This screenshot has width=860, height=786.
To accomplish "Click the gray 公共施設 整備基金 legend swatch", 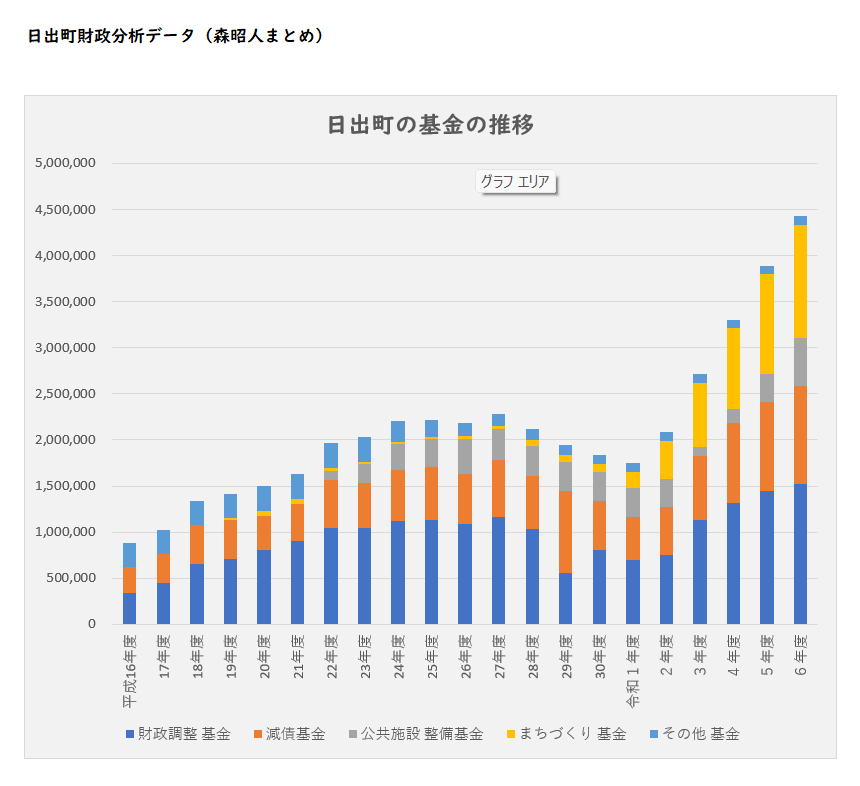I will tap(352, 735).
